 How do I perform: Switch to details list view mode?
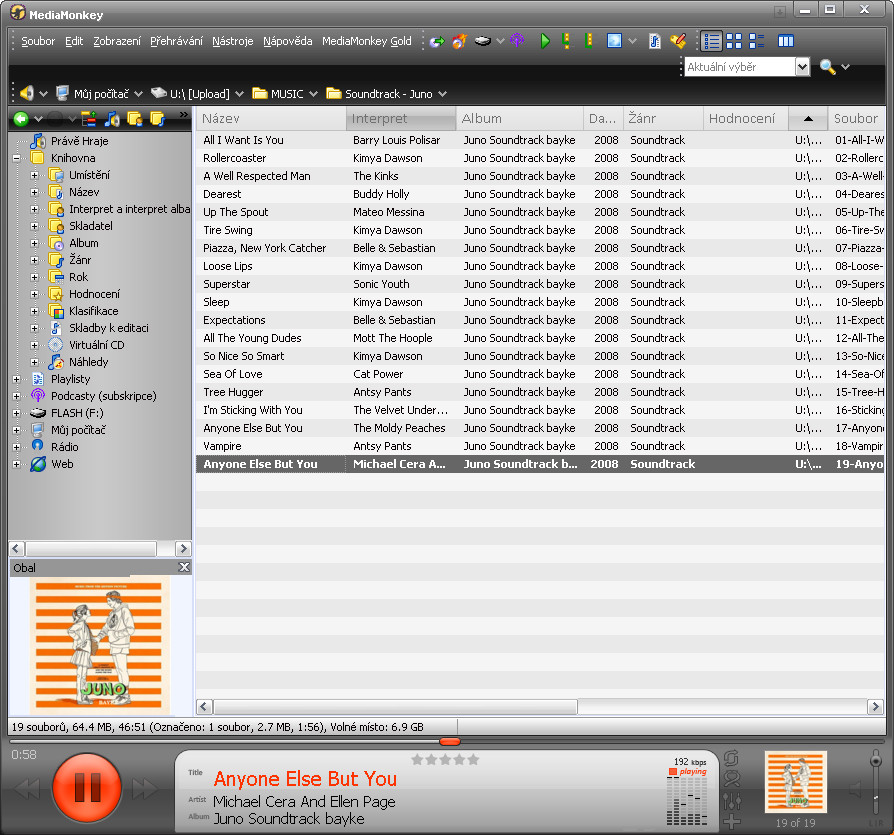[x=711, y=41]
